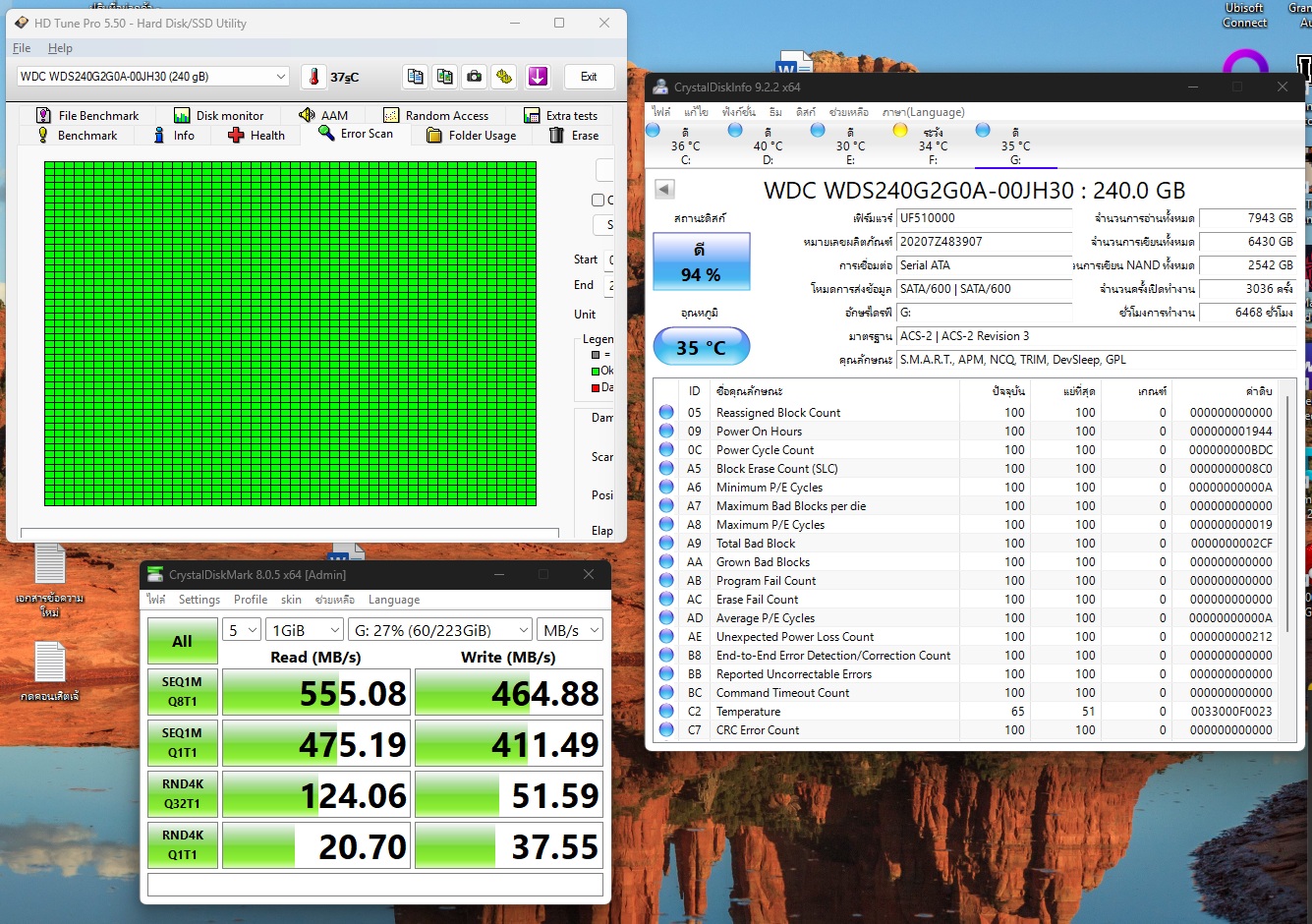Click the purple down-arrow tray icon
This screenshot has width=1312, height=924.
point(538,77)
